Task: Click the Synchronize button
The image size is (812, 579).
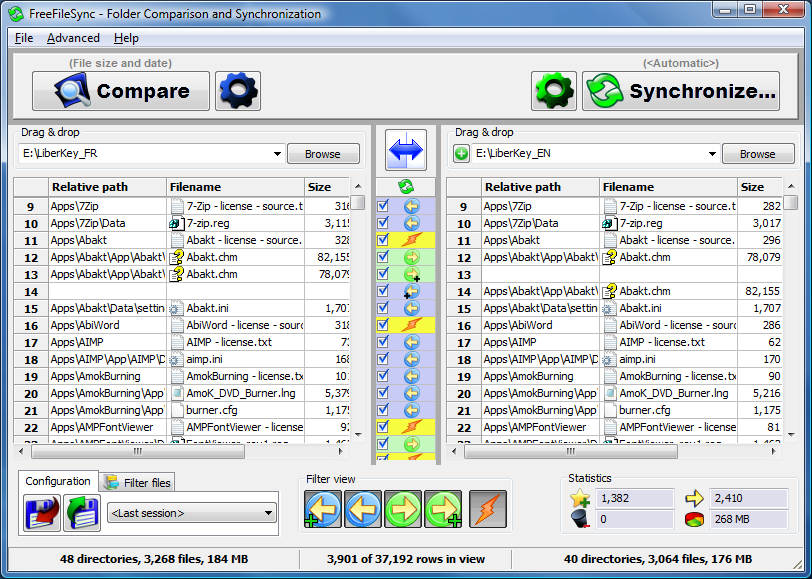Action: [681, 91]
